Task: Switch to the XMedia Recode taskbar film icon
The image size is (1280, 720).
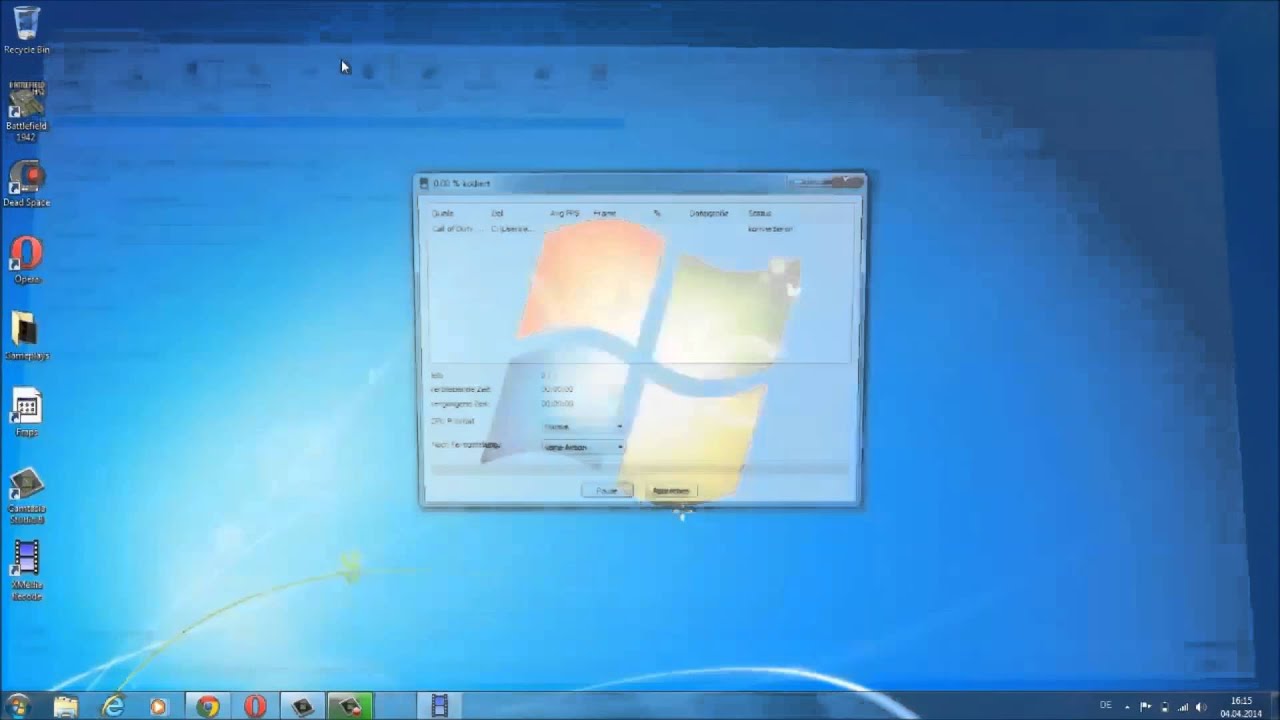Action: coord(440,706)
